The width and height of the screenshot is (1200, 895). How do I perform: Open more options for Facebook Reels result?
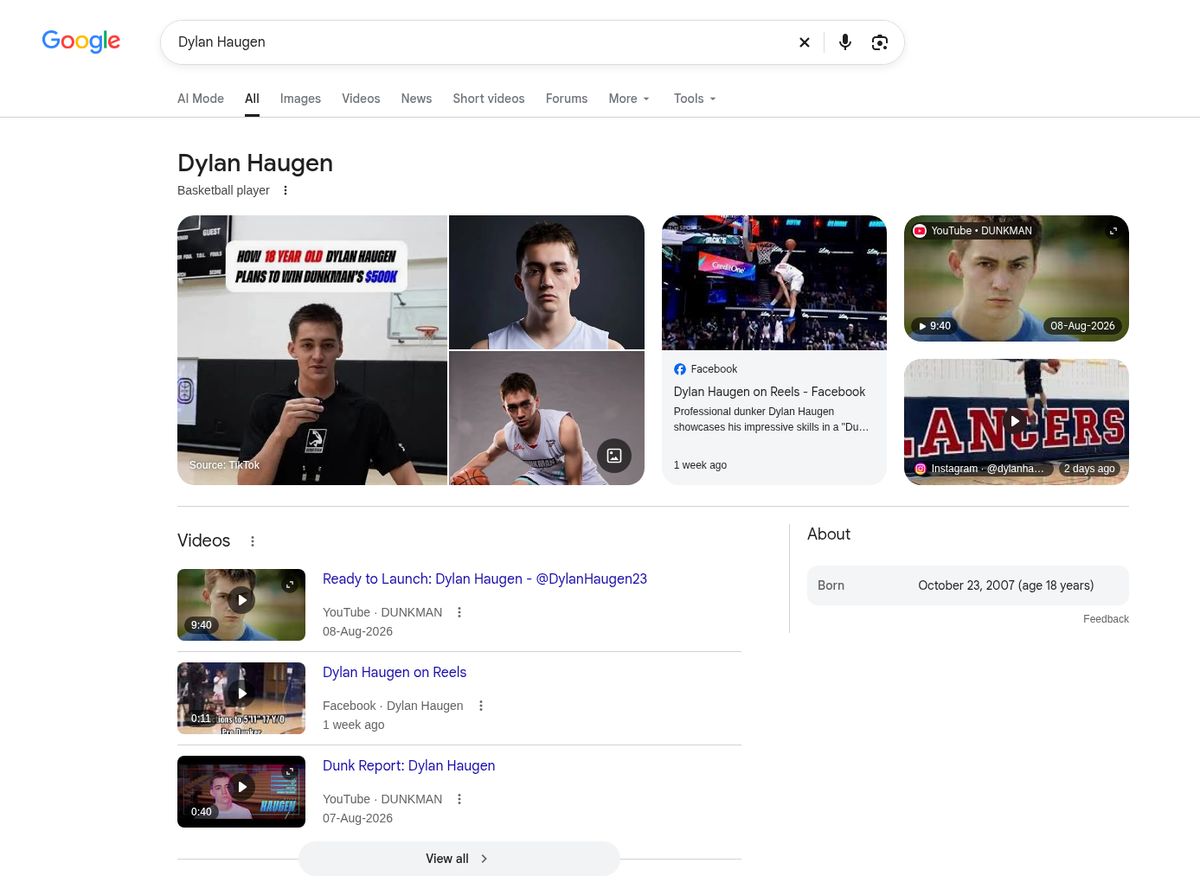[481, 705]
